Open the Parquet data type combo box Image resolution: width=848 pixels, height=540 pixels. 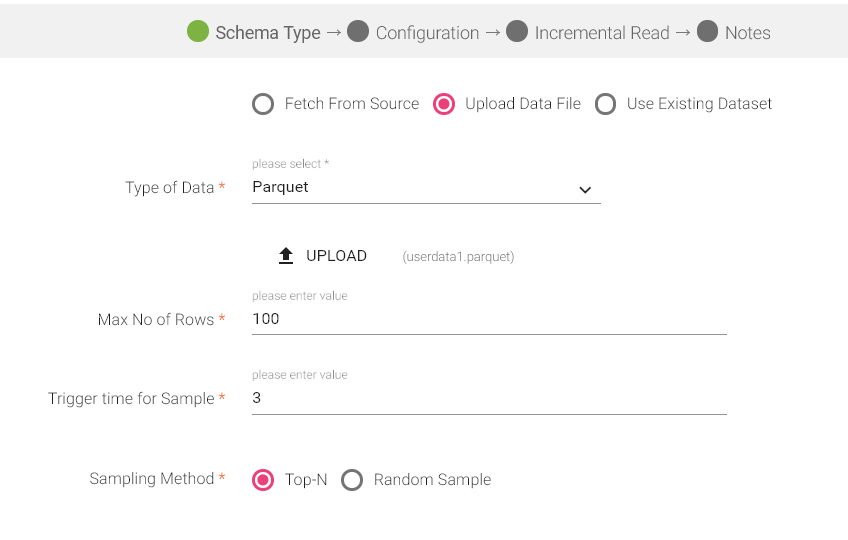(x=410, y=188)
